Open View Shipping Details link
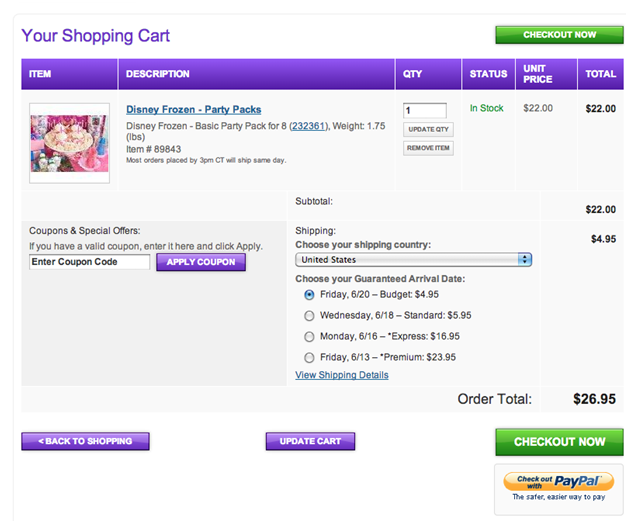The width and height of the screenshot is (628, 523). click(342, 375)
